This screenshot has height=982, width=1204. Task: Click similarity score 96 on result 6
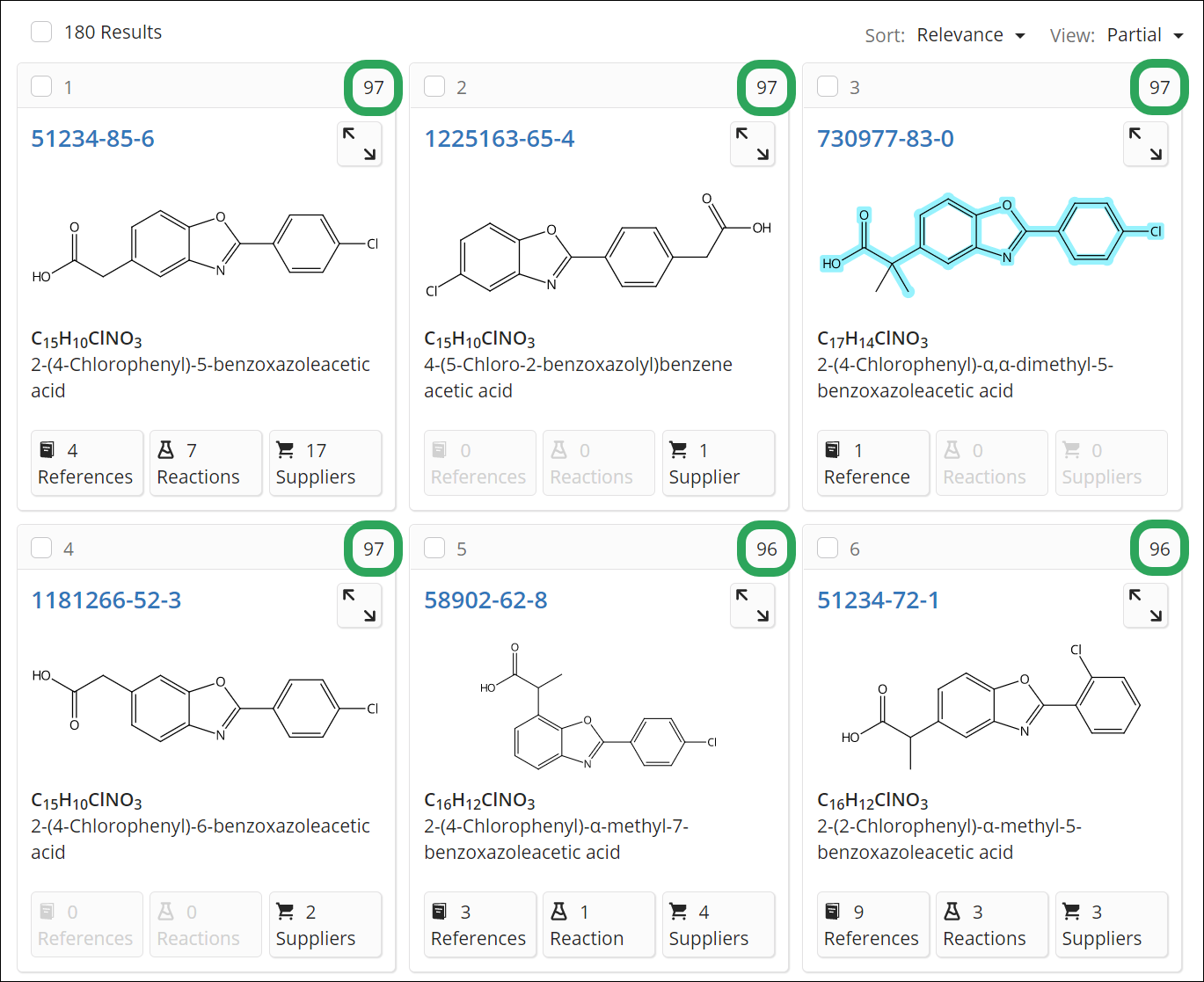(1160, 549)
